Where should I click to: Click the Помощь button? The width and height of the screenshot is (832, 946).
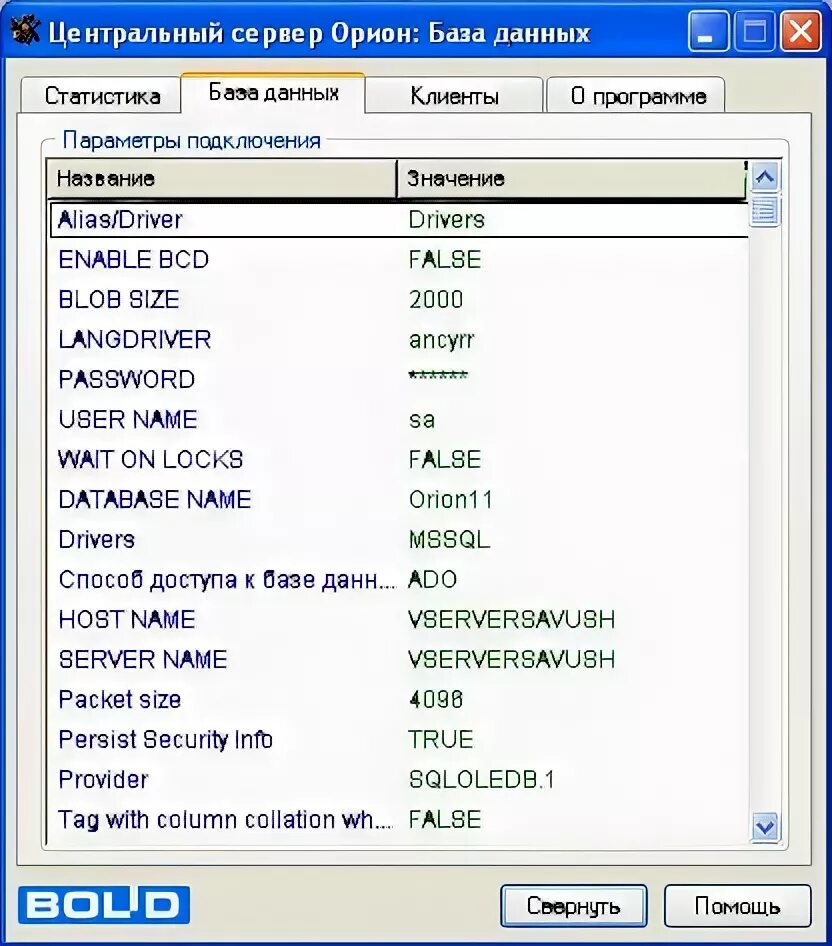click(737, 906)
